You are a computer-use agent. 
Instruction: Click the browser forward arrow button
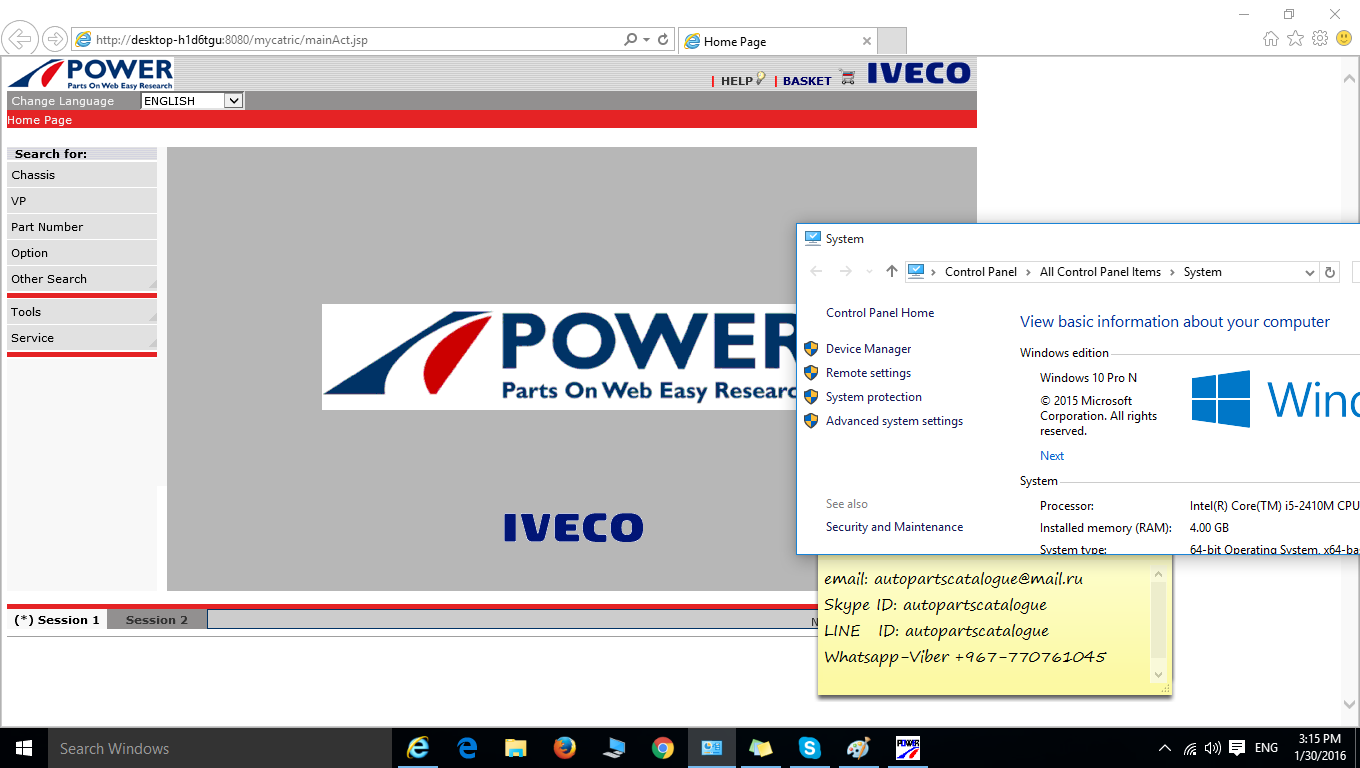54,40
